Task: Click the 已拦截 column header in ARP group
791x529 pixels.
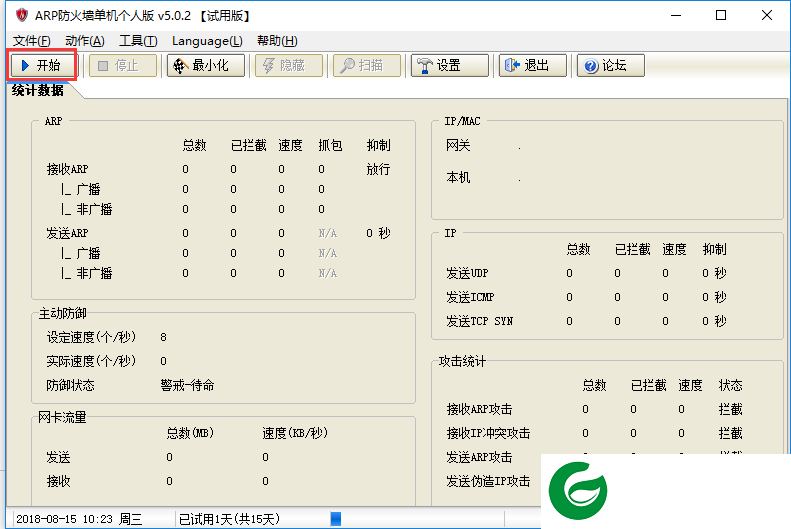Action: [x=249, y=145]
